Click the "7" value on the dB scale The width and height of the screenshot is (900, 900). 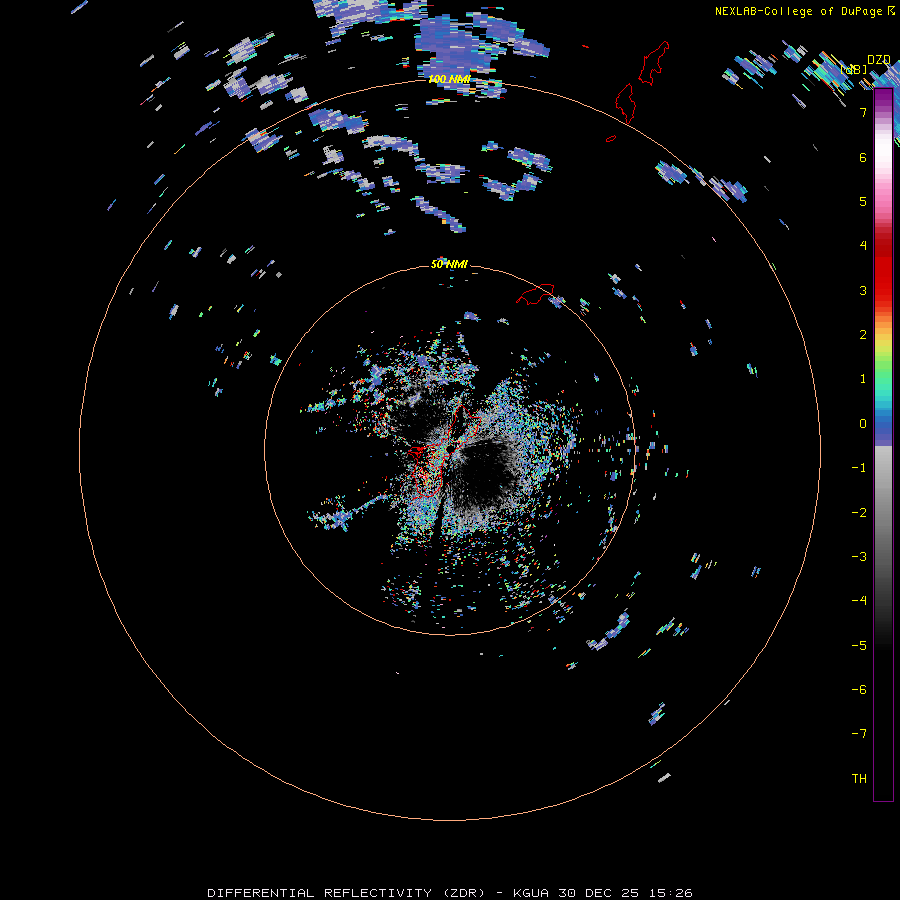coord(863,112)
